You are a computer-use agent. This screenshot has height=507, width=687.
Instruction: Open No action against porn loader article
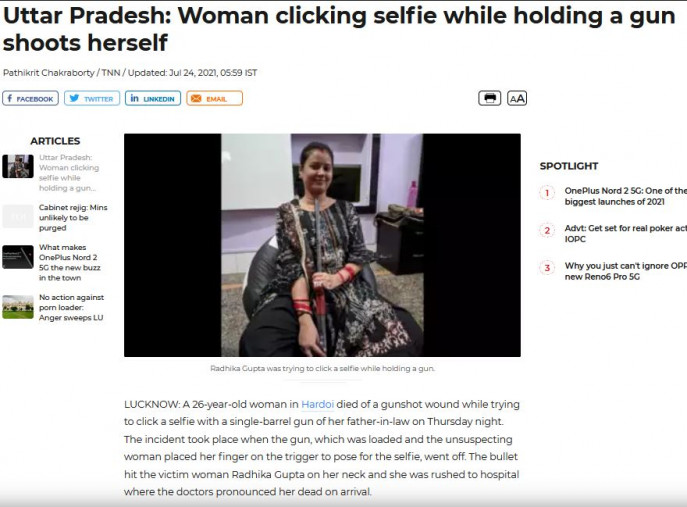coord(71,307)
